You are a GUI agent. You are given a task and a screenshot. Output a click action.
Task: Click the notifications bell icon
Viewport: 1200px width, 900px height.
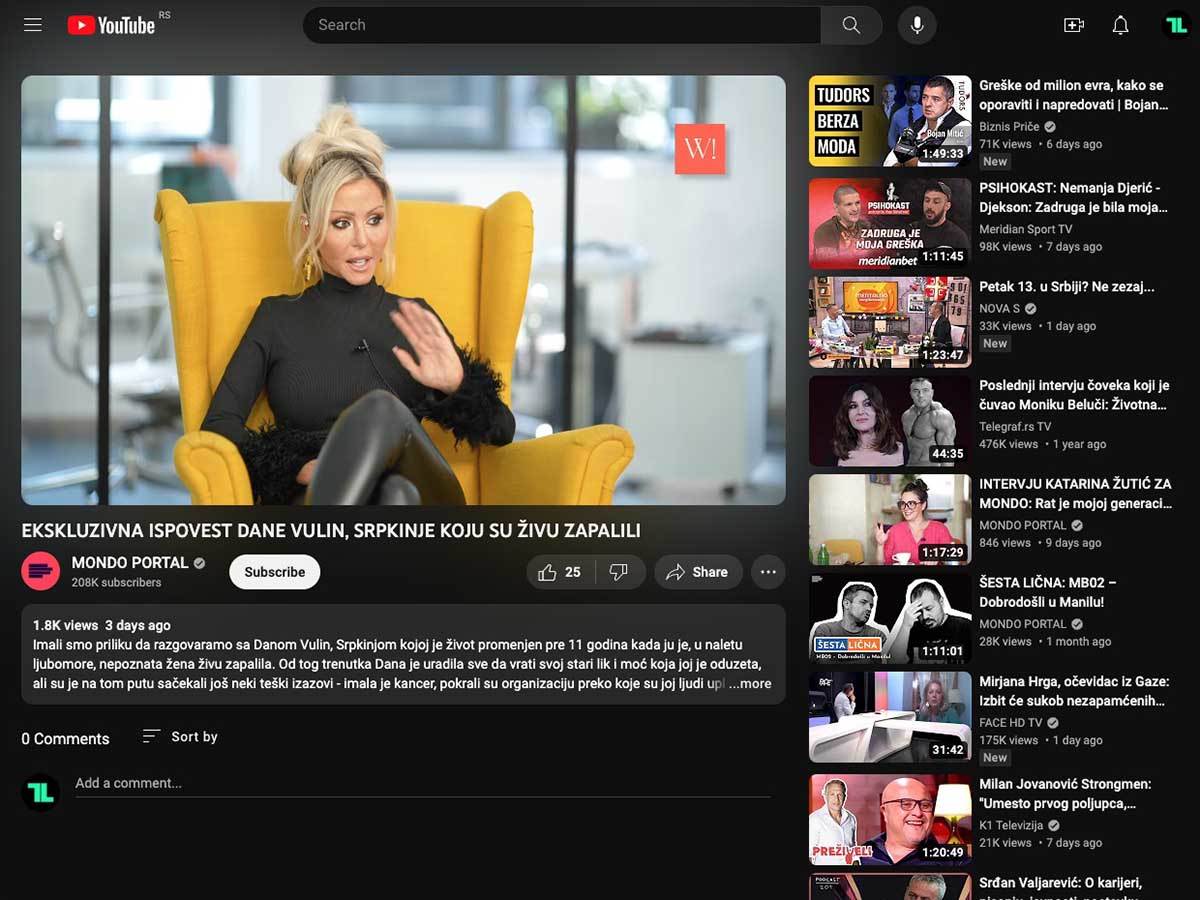point(1121,25)
